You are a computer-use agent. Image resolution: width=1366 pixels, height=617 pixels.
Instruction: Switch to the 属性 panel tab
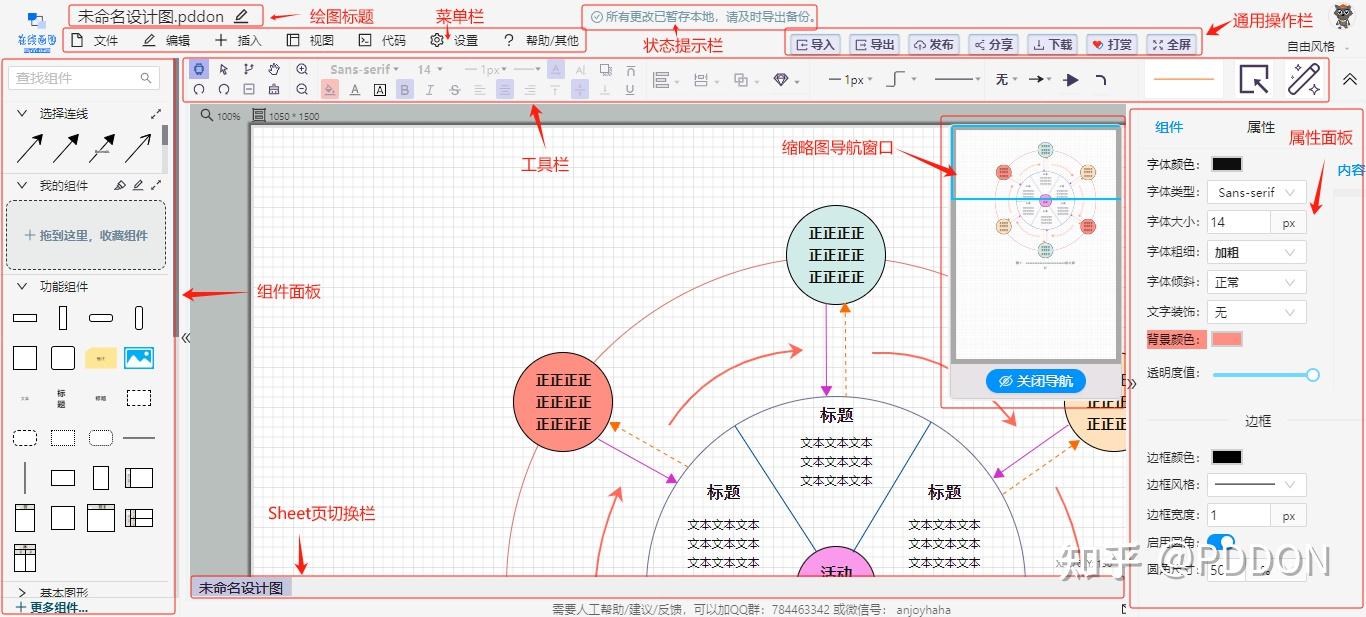click(1260, 128)
